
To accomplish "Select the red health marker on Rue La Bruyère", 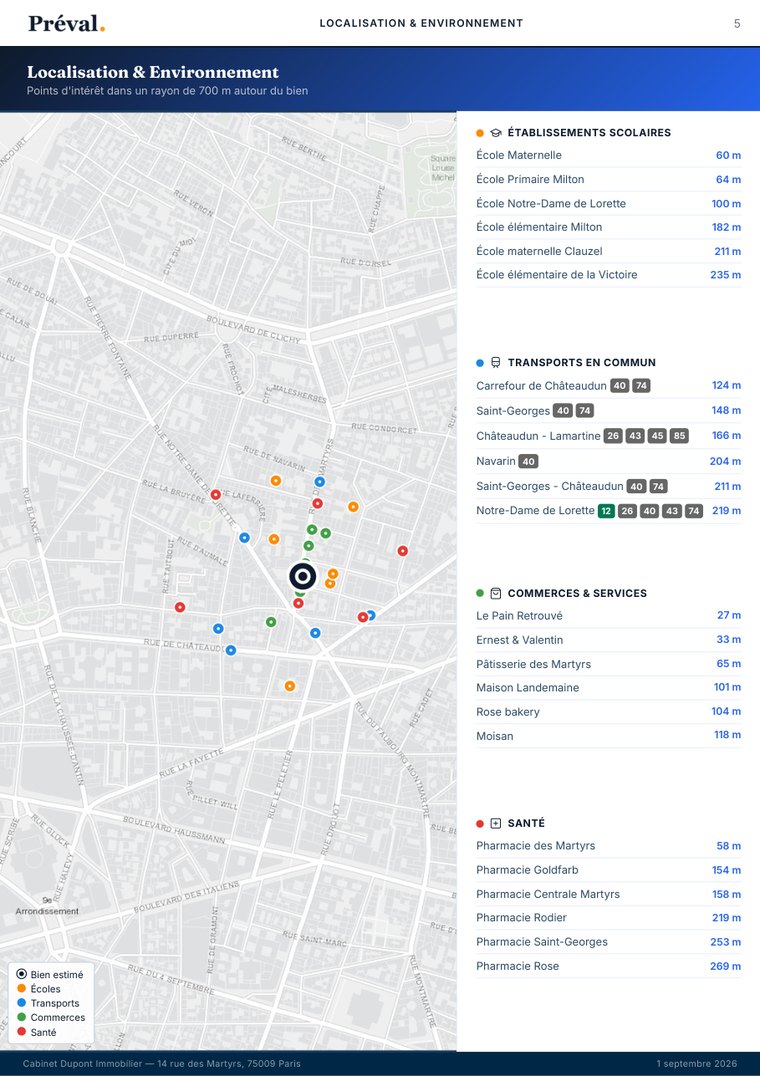I will [215, 494].
